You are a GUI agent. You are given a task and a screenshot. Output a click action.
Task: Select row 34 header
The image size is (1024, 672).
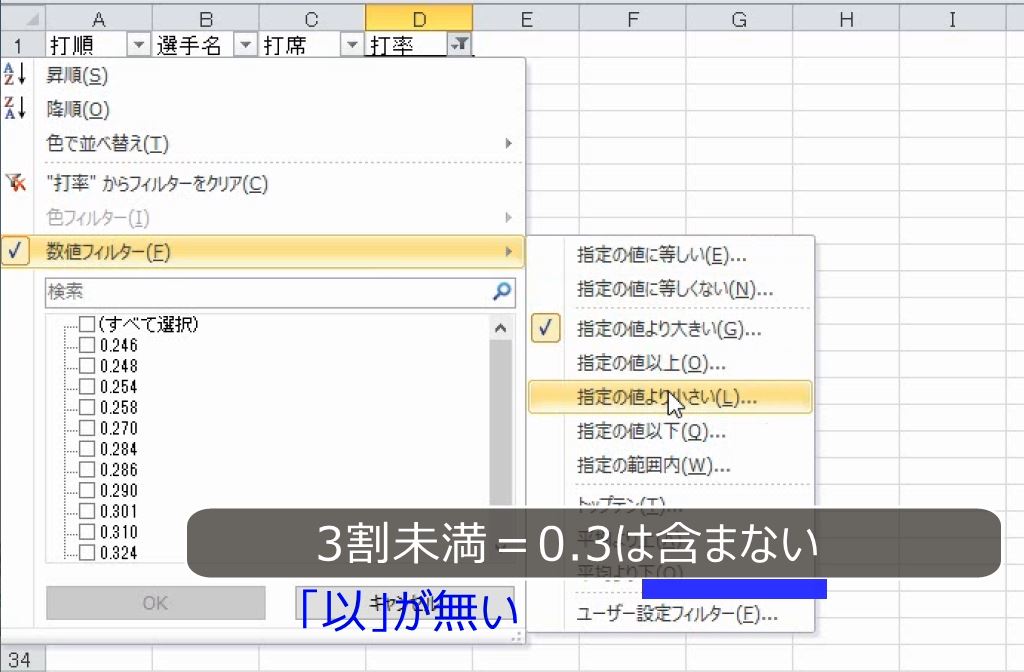coord(22,660)
